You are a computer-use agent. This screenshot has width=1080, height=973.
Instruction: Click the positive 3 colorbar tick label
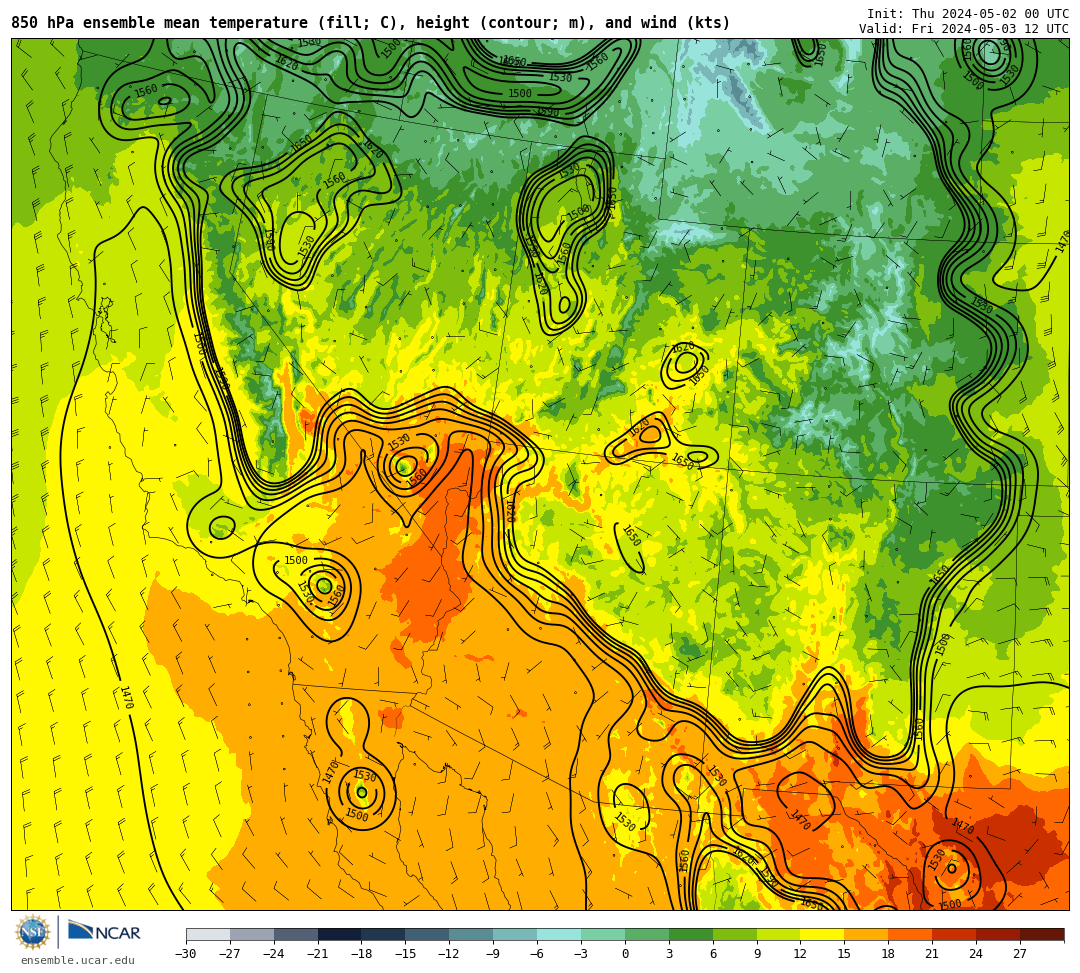click(669, 954)
